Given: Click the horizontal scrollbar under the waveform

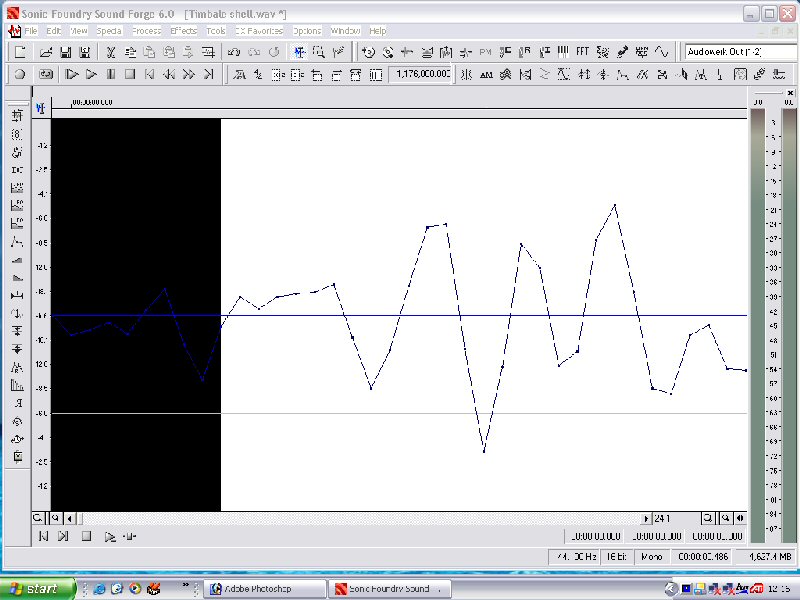Looking at the screenshot, I should pyautogui.click(x=360, y=518).
